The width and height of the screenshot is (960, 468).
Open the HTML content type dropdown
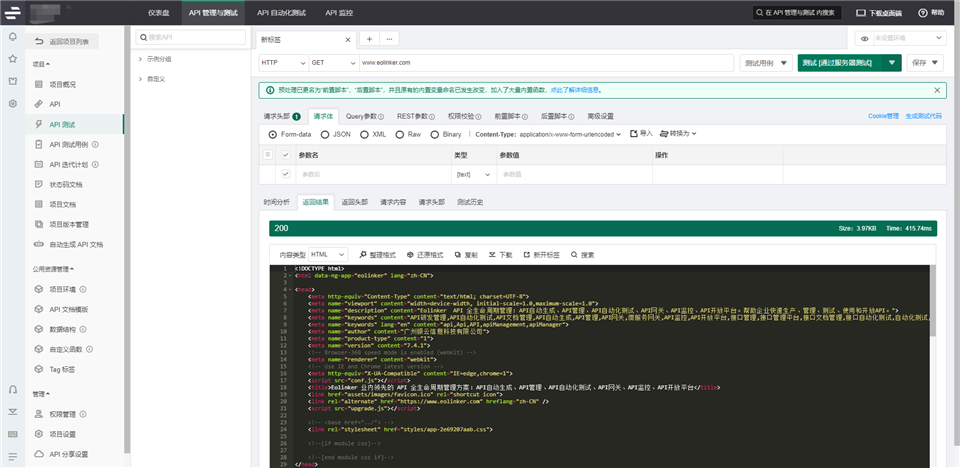(328, 254)
